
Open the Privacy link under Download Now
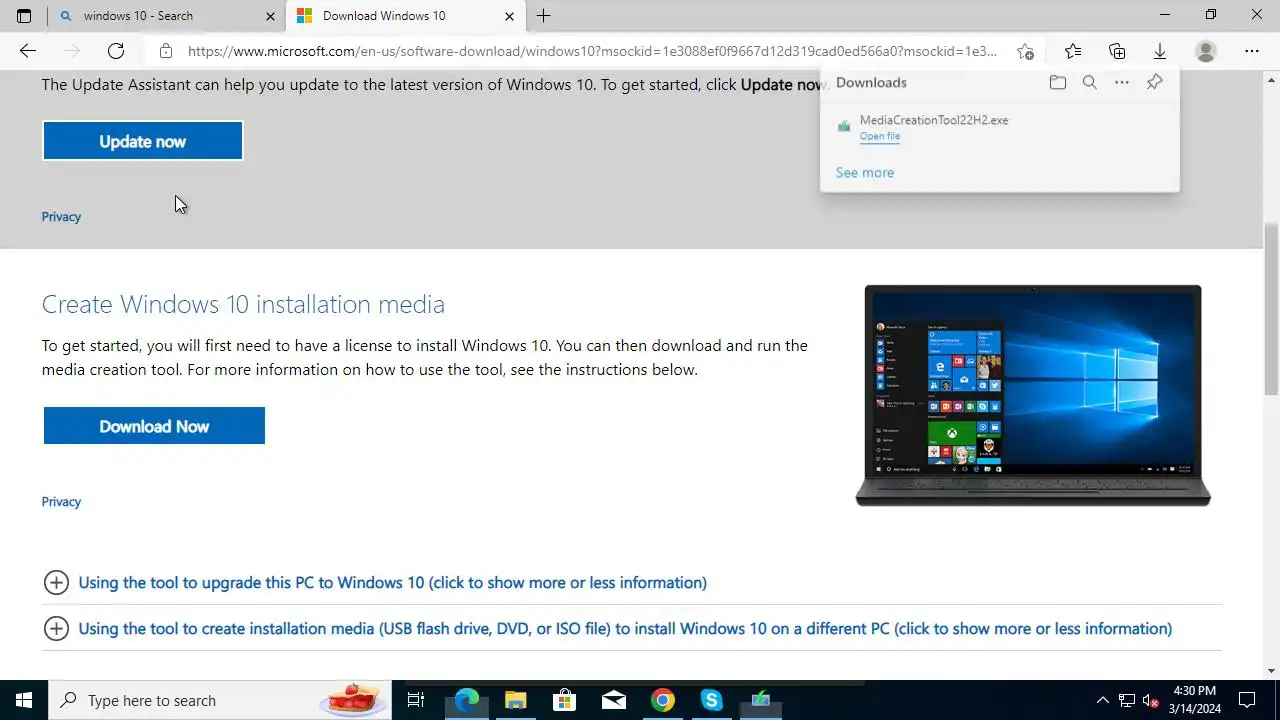[61, 501]
